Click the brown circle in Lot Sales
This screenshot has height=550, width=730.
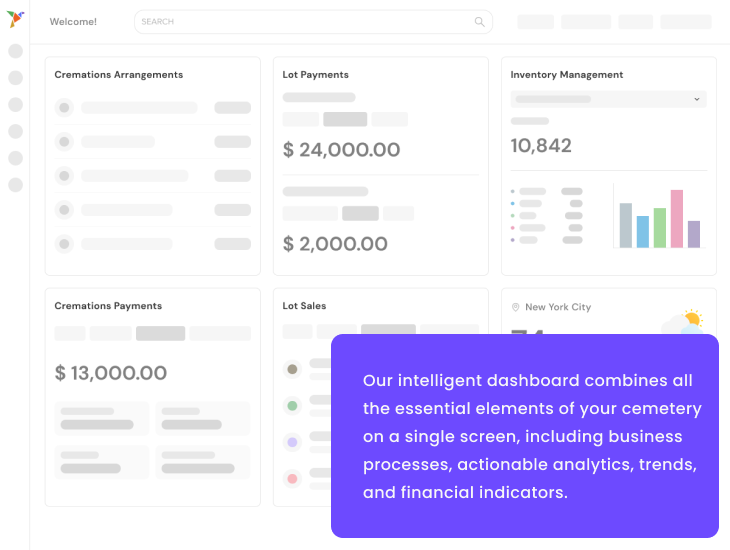(292, 369)
